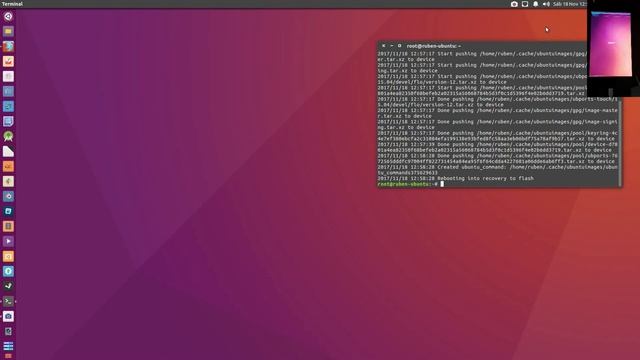Open the Android Studio green launcher icon

(8, 136)
